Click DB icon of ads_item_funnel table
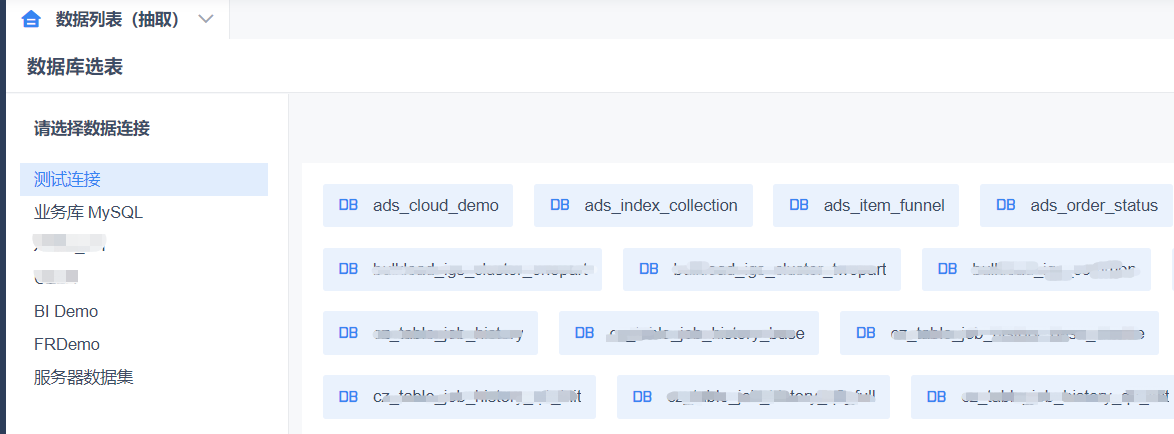This screenshot has width=1174, height=434. point(799,205)
